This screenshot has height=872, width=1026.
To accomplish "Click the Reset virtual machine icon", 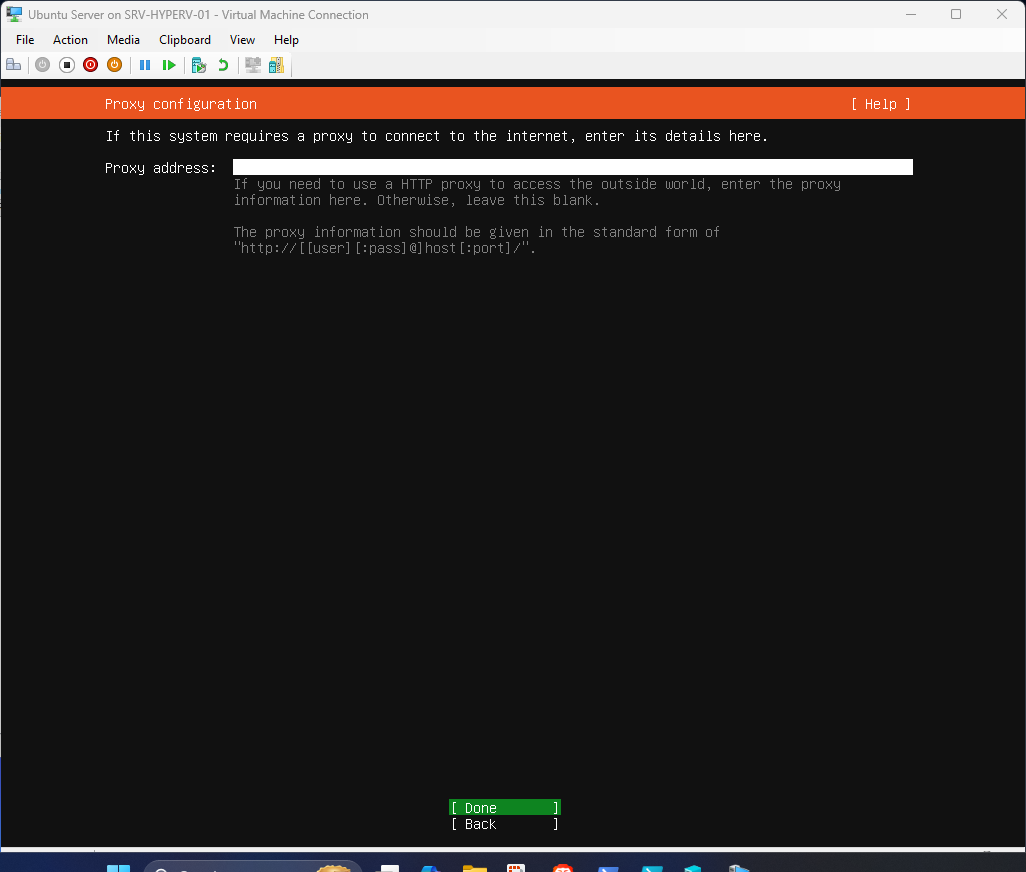I will pyautogui.click(x=169, y=64).
